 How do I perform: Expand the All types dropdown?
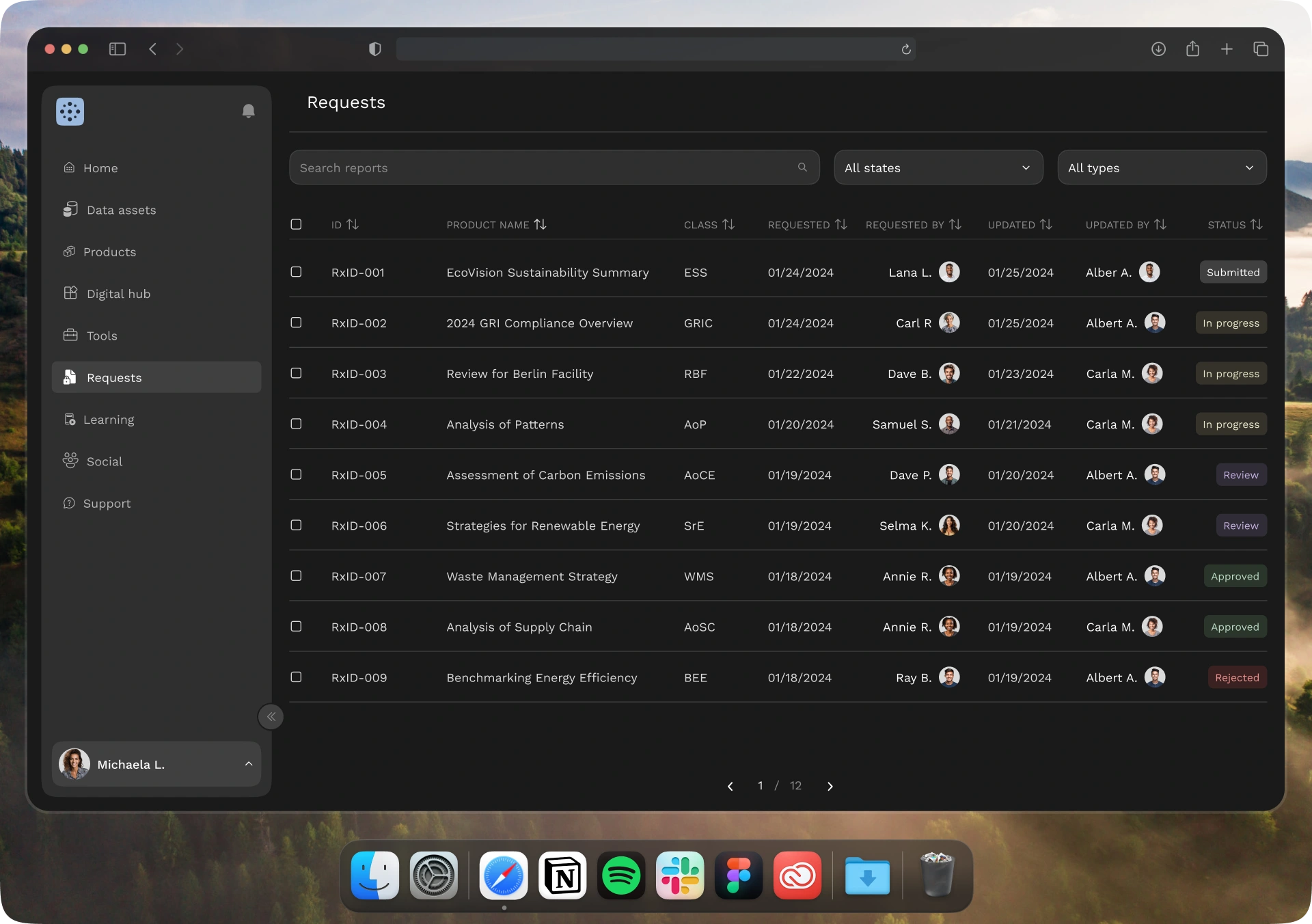pos(1162,167)
